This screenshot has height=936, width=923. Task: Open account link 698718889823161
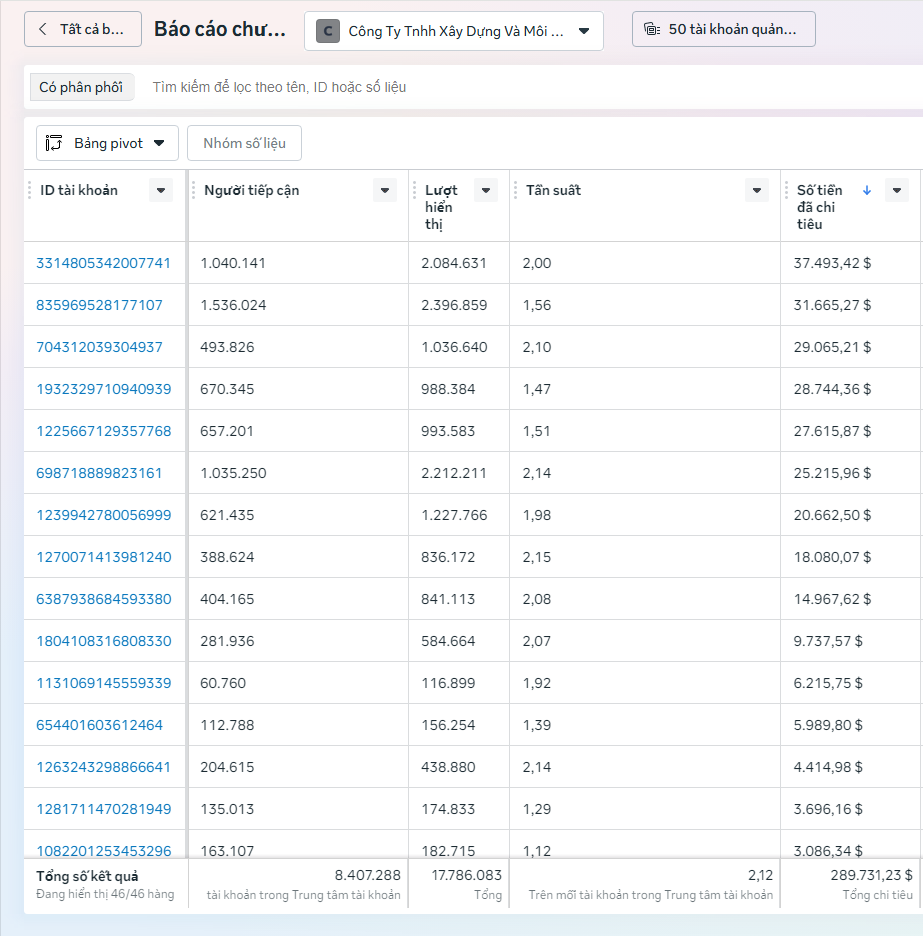(x=99, y=473)
